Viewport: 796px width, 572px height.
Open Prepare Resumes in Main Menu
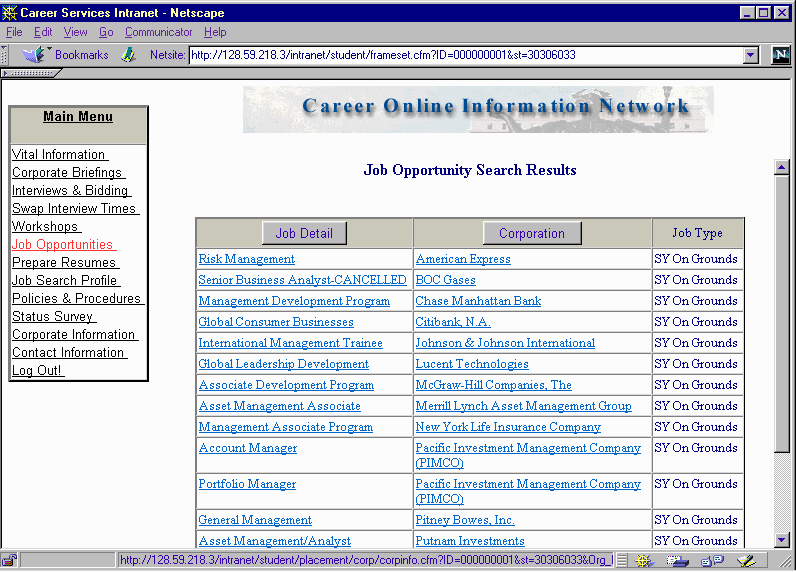coord(64,262)
